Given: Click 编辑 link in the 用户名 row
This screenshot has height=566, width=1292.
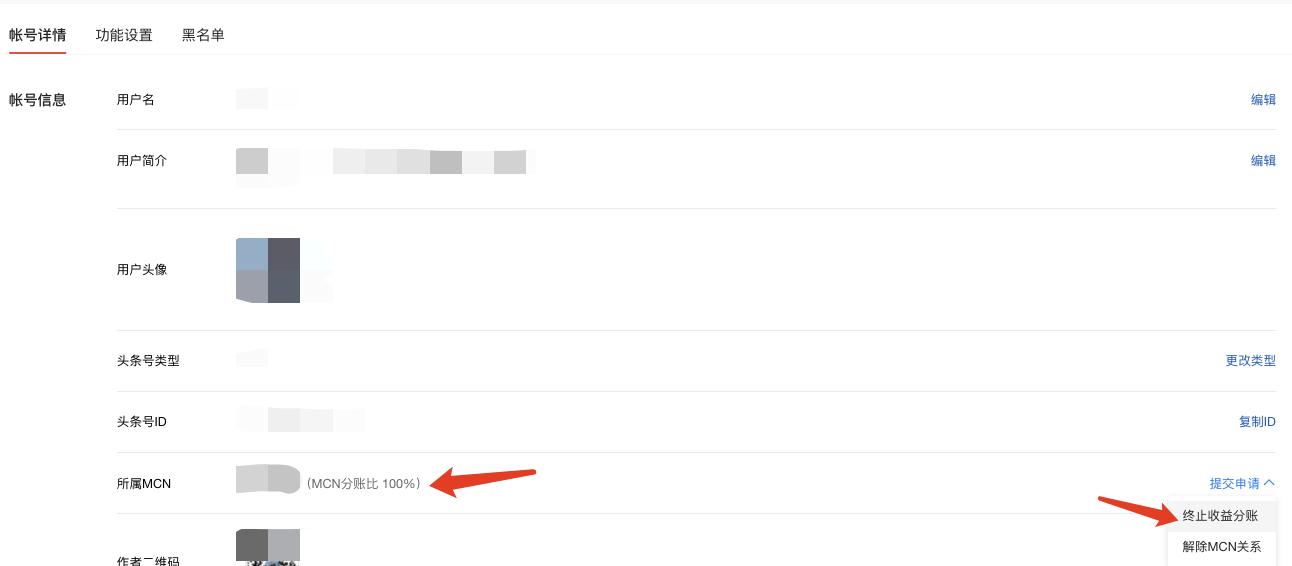Looking at the screenshot, I should tap(1263, 100).
